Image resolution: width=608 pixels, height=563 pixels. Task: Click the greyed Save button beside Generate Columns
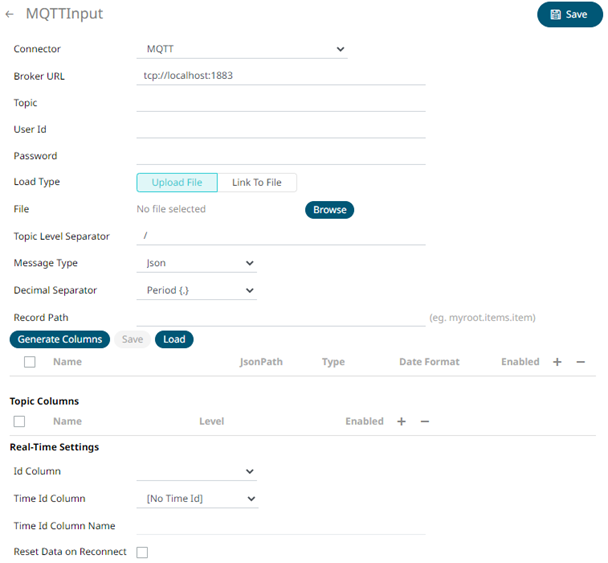(x=132, y=339)
